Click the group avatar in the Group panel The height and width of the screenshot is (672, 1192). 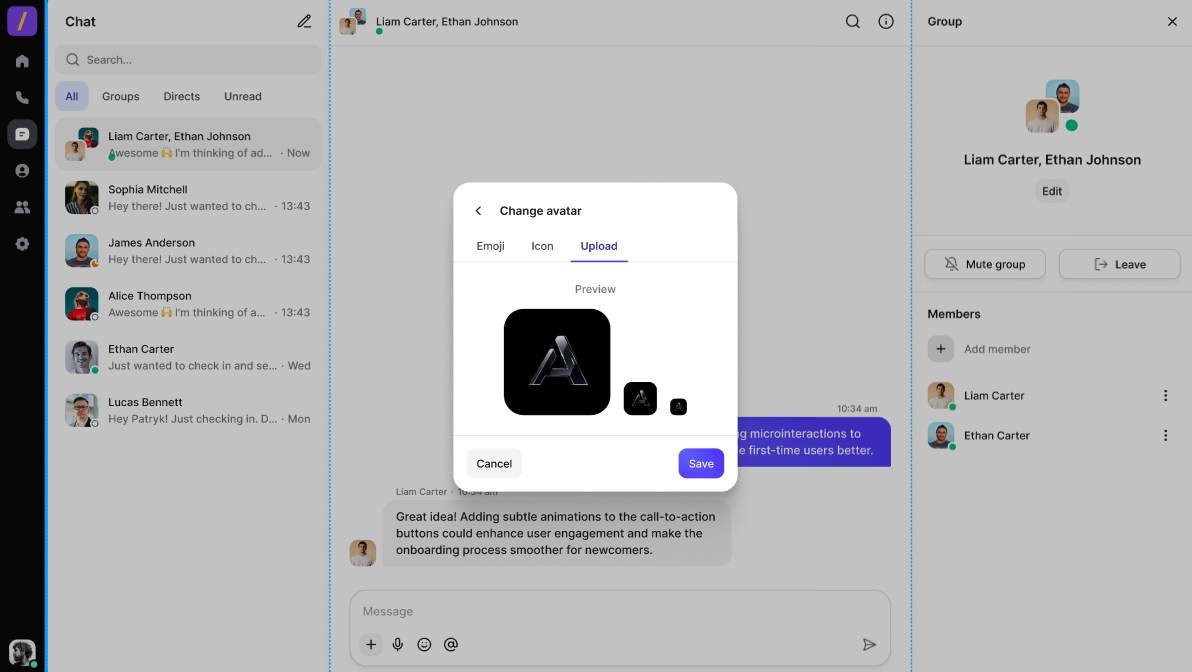click(x=1052, y=106)
